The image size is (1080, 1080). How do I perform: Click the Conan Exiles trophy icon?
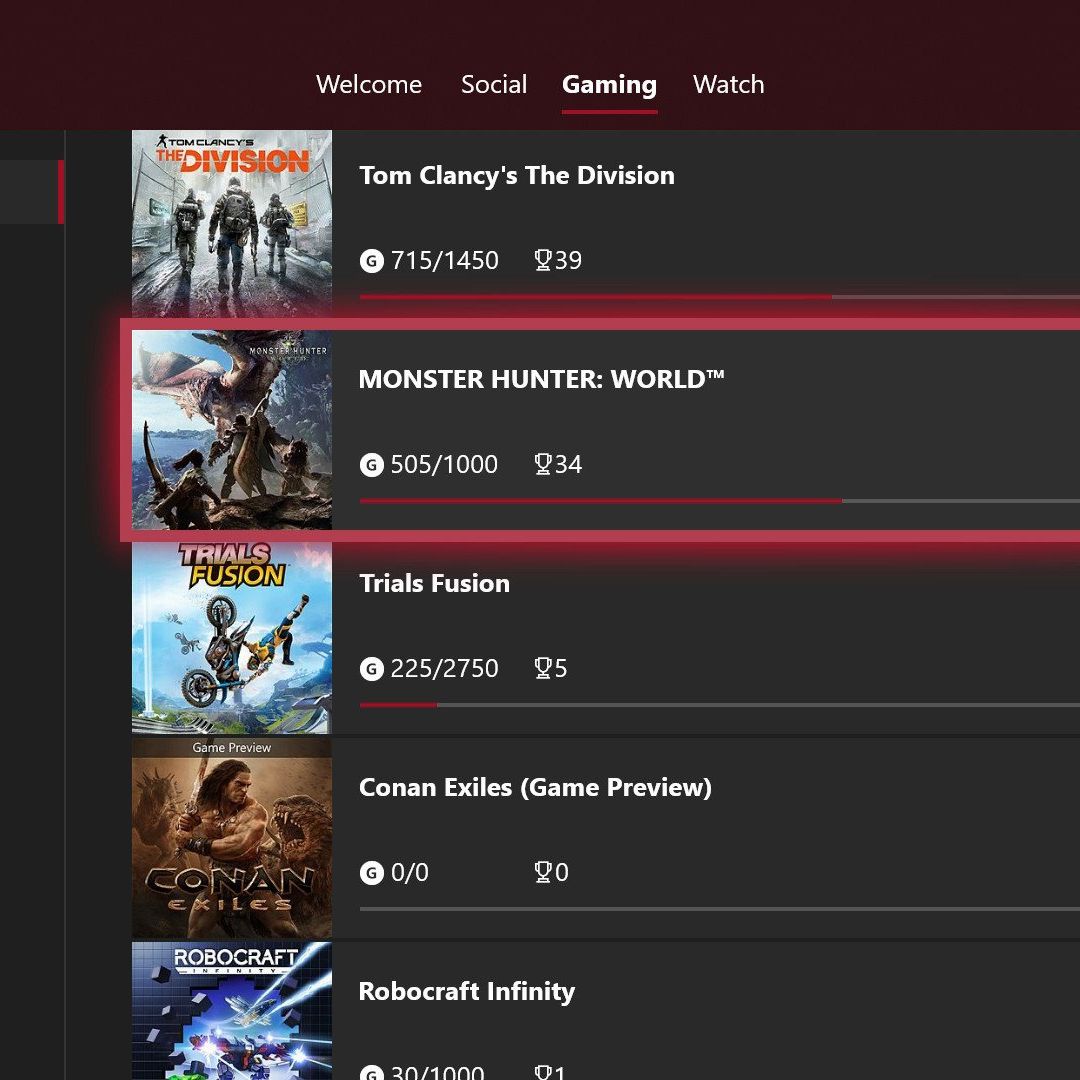click(543, 873)
